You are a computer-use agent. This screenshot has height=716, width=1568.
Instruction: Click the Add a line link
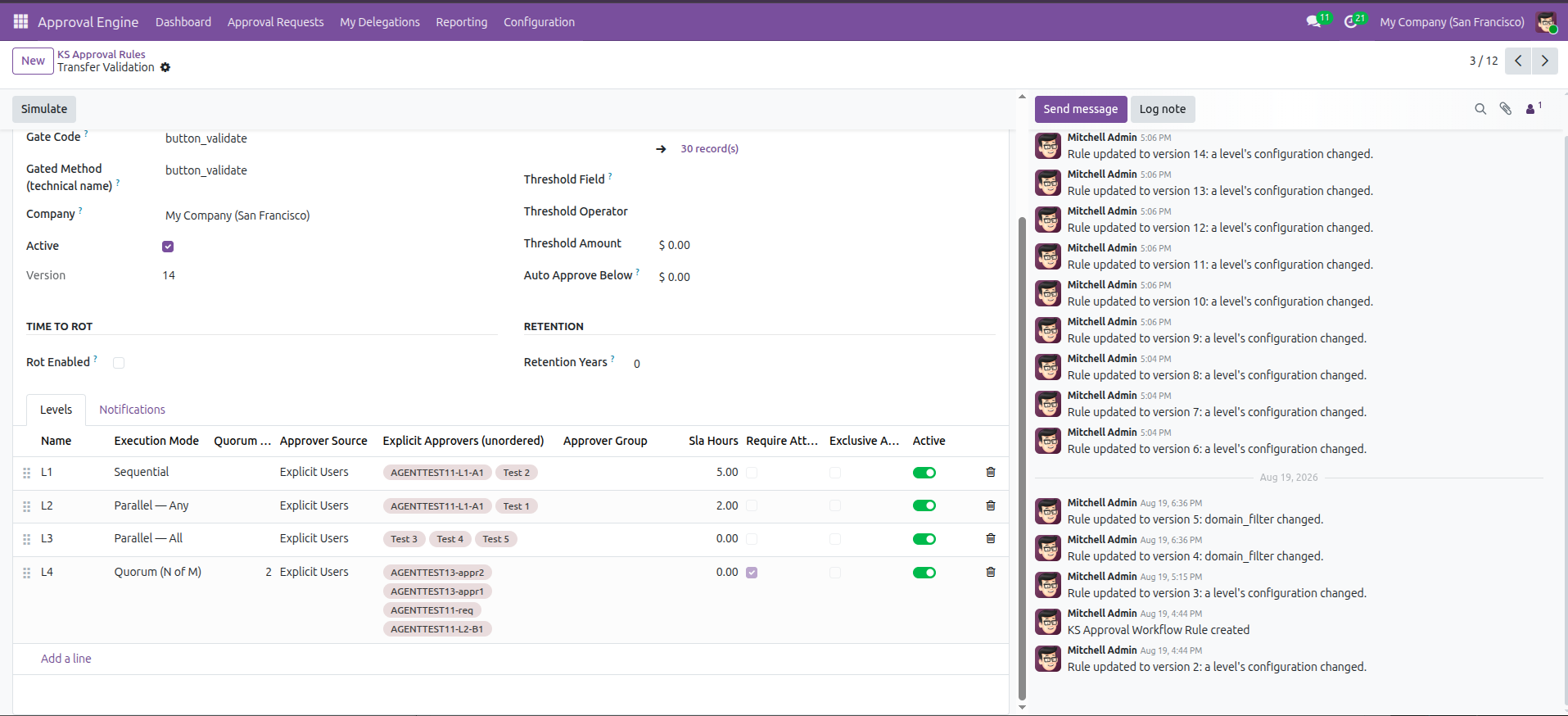click(66, 659)
